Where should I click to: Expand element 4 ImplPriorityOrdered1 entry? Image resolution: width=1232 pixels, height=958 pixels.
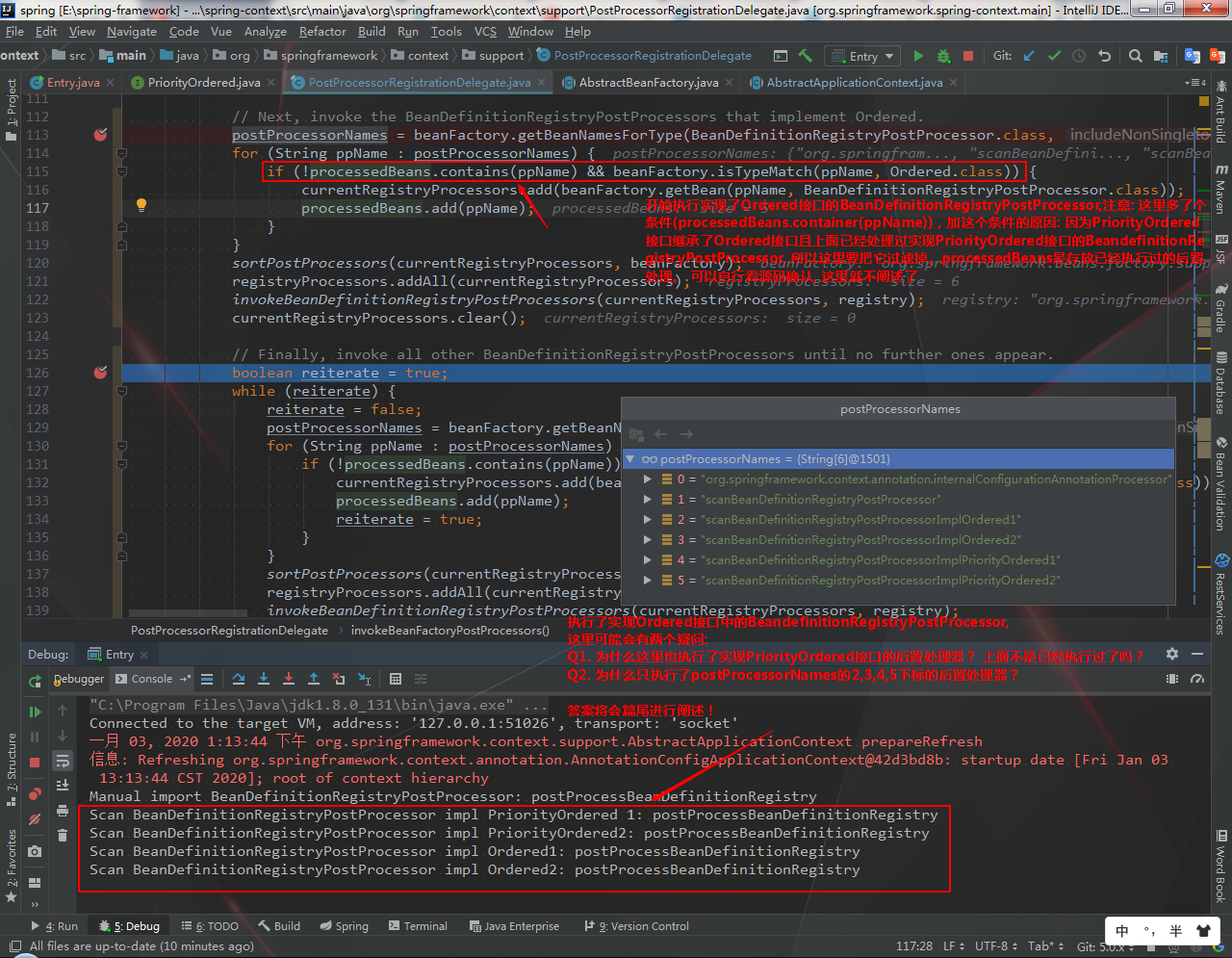click(x=648, y=560)
